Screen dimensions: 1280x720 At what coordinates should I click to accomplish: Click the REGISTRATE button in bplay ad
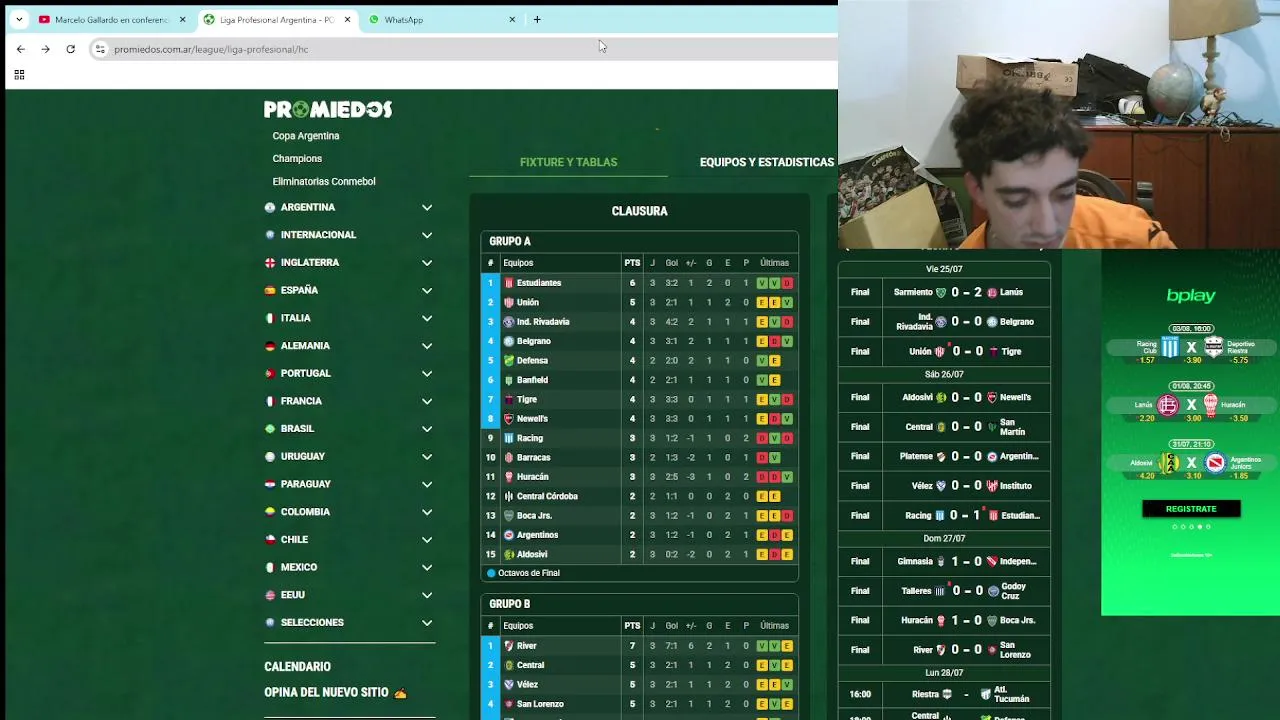click(1191, 509)
